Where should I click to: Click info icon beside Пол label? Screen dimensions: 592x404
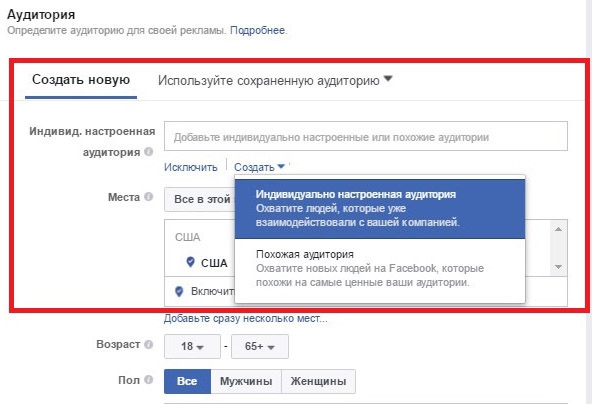click(149, 380)
